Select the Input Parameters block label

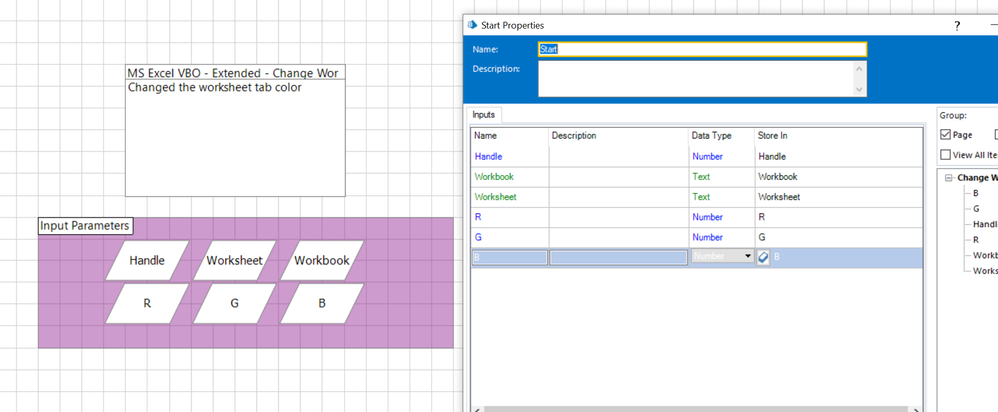click(85, 226)
